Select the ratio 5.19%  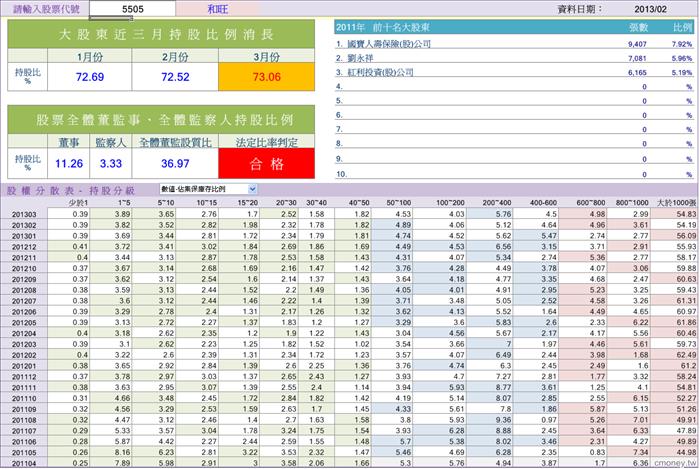click(x=682, y=73)
